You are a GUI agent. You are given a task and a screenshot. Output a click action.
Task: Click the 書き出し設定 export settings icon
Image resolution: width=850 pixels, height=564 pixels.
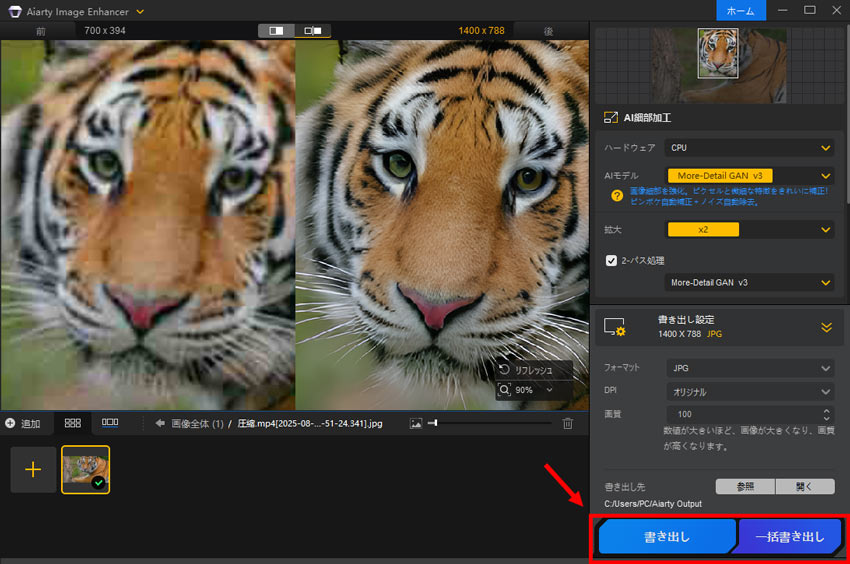(615, 327)
